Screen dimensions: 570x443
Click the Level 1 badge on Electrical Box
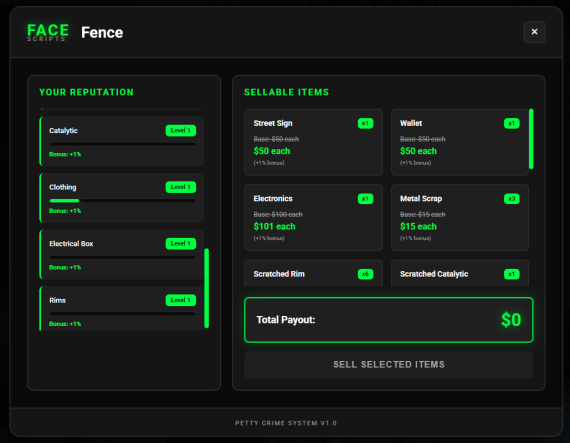point(181,243)
